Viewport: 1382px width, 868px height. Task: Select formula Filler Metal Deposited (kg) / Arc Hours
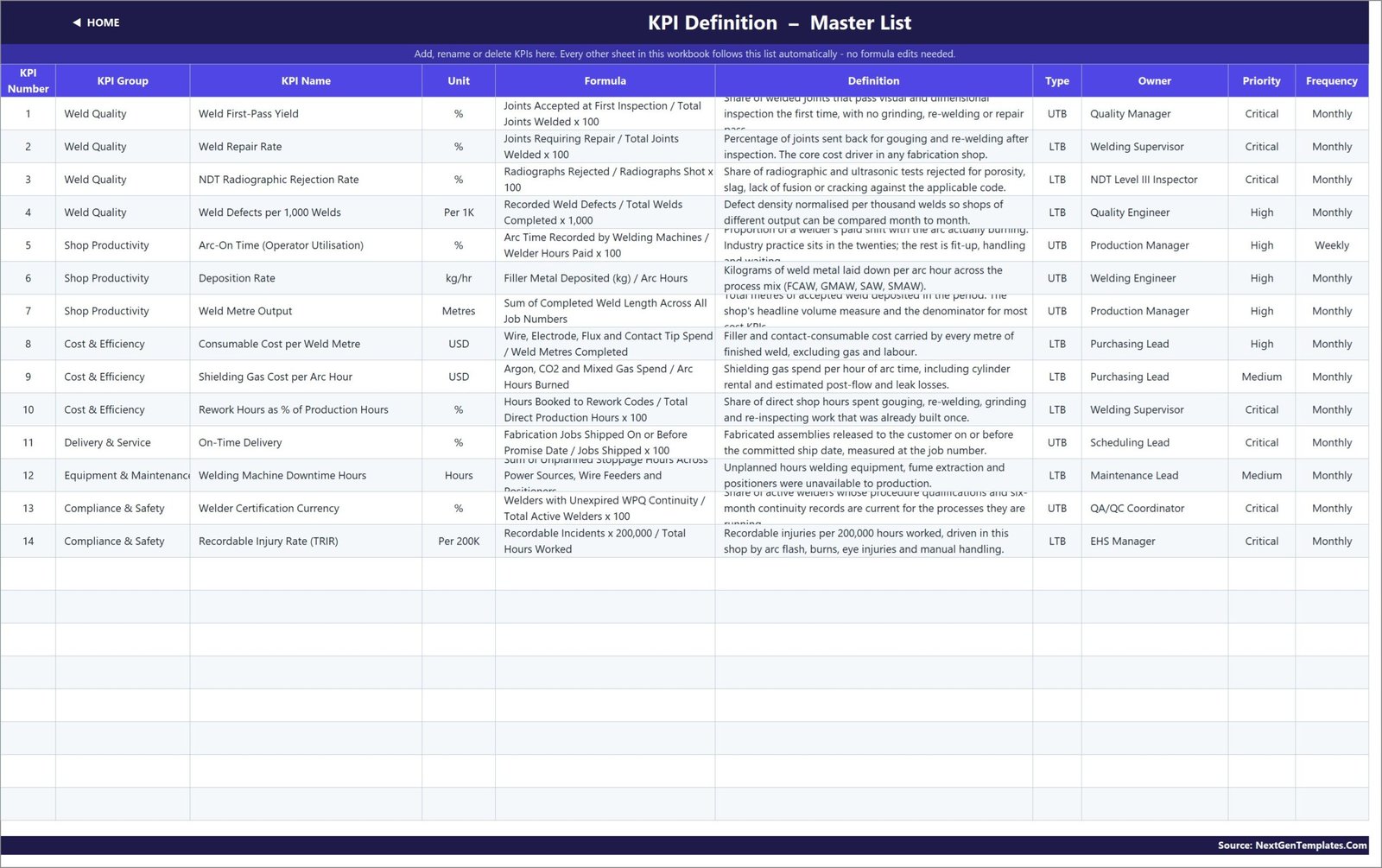click(x=605, y=278)
